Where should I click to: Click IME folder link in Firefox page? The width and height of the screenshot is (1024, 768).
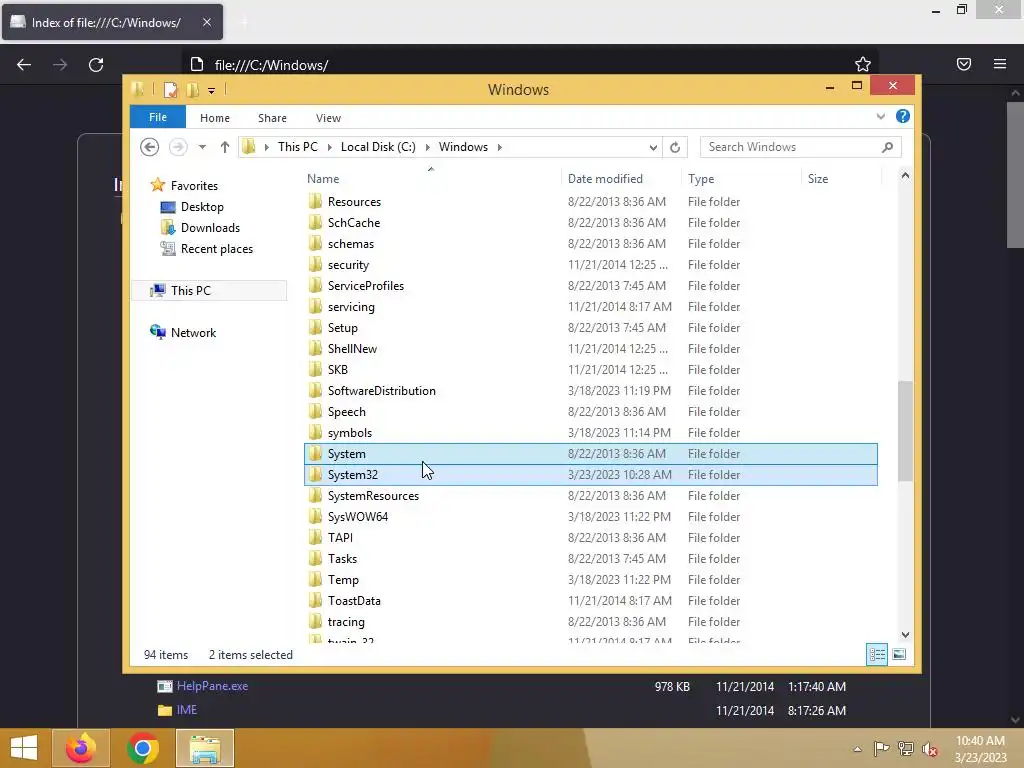[186, 710]
